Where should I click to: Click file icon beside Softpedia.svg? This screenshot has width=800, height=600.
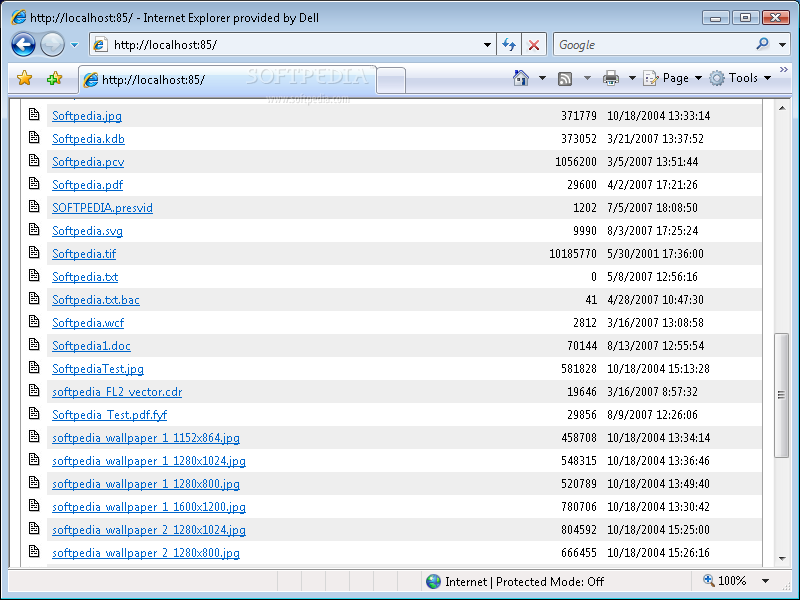34,229
